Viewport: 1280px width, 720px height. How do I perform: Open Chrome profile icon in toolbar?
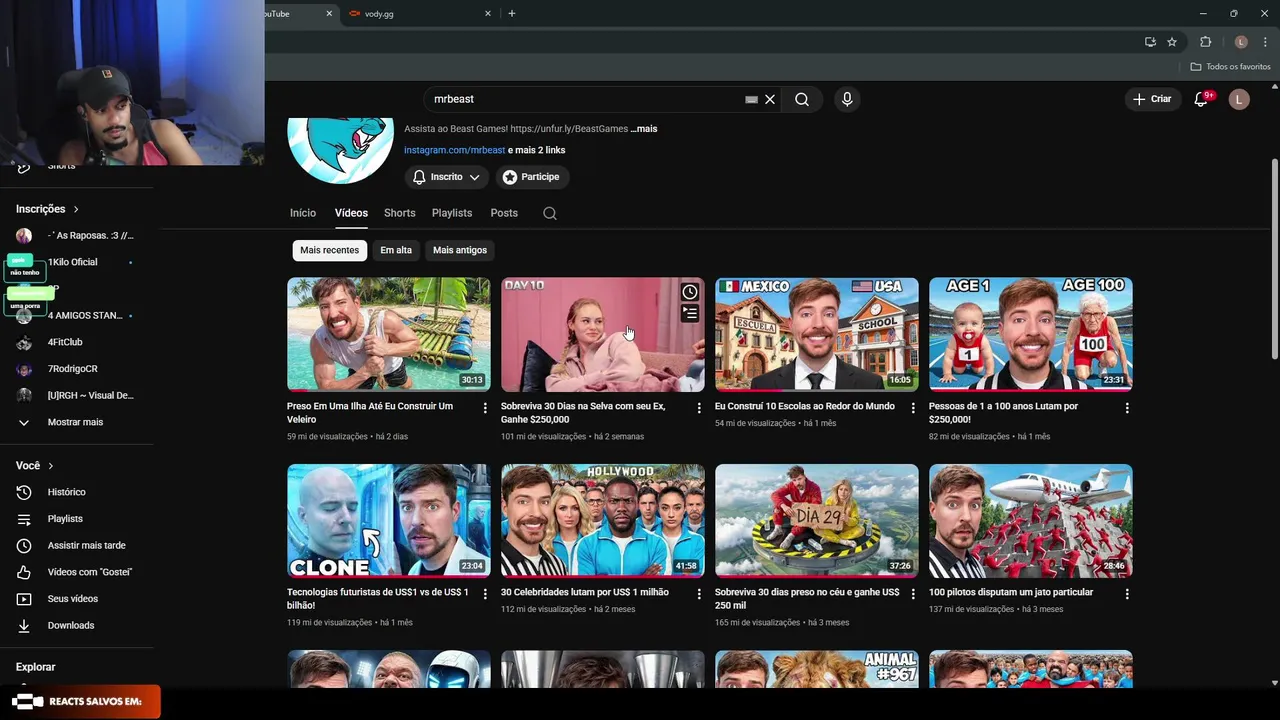1241,42
